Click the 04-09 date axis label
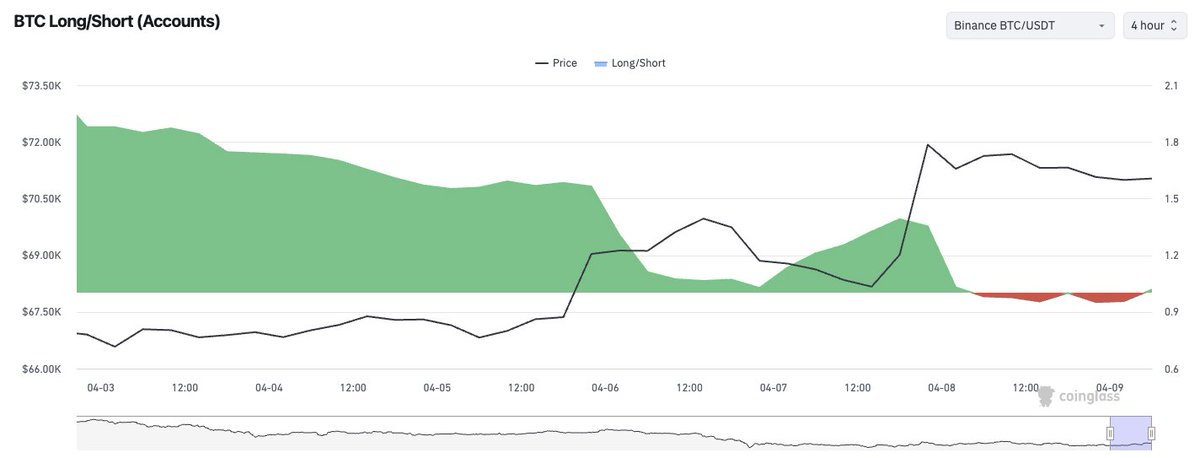Viewport: 1200px width, 458px height. click(1110, 387)
